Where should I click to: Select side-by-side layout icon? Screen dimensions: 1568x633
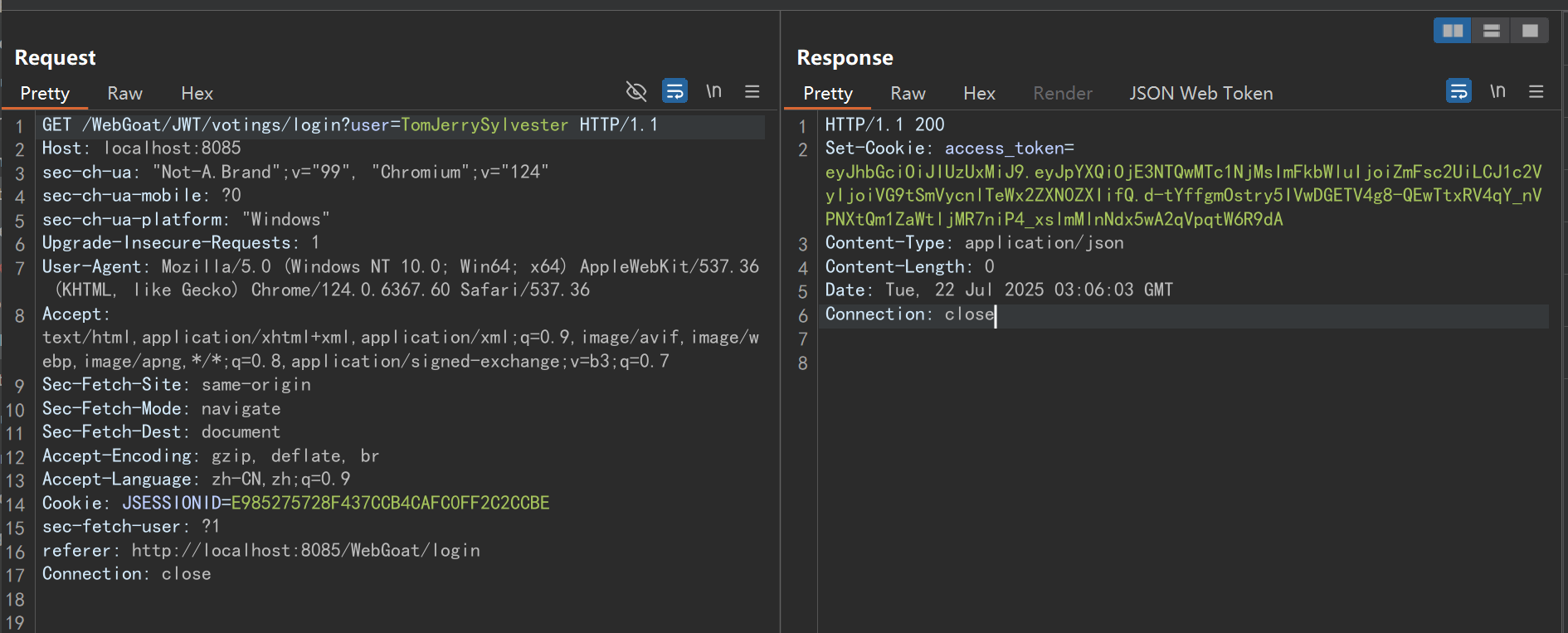pyautogui.click(x=1453, y=31)
